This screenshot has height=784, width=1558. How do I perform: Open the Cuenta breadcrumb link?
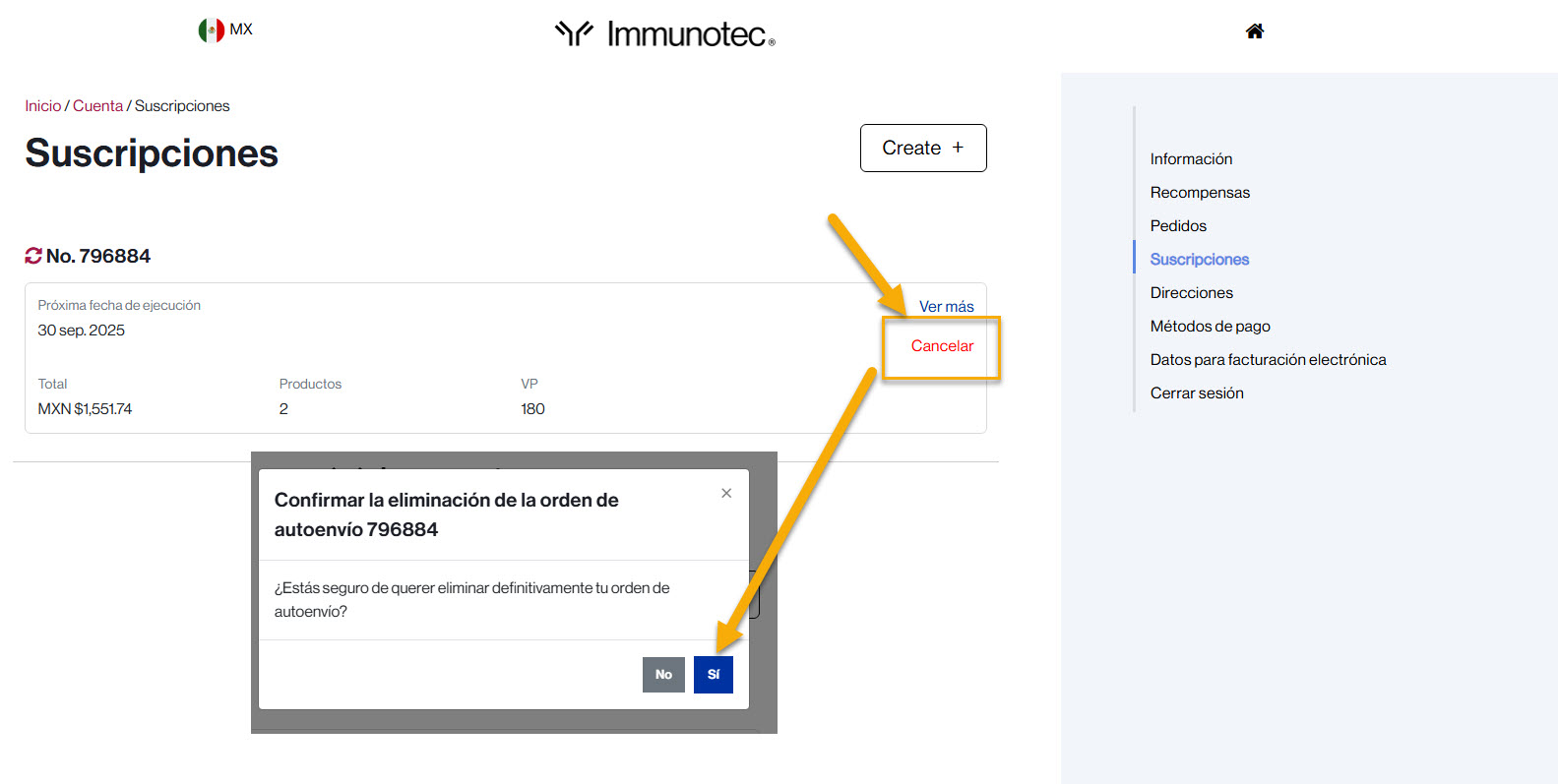click(x=97, y=106)
